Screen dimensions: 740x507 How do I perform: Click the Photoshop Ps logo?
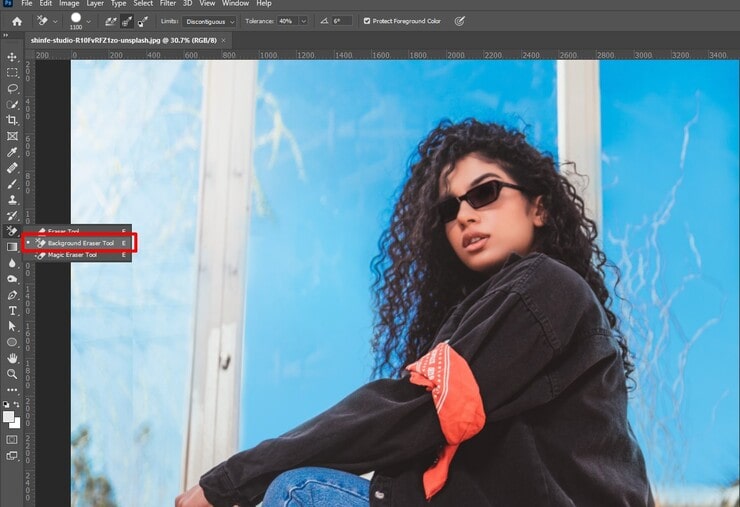(x=8, y=3)
